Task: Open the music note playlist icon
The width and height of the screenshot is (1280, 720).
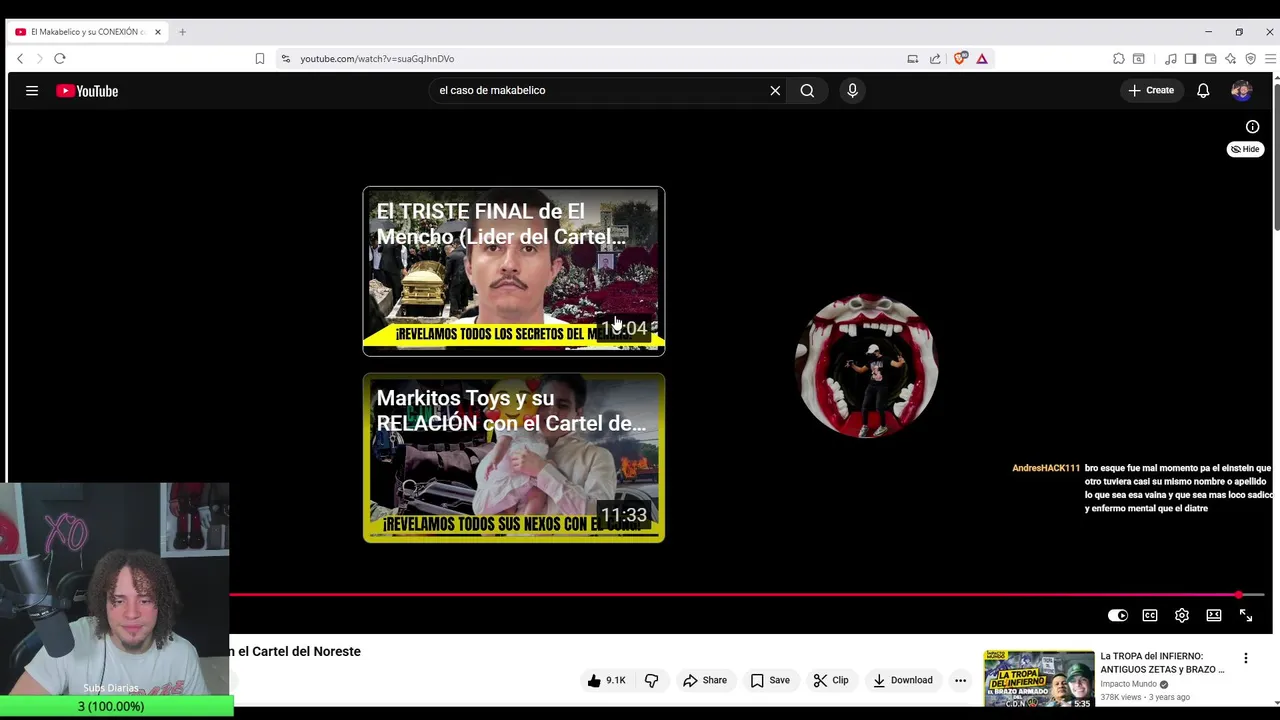Action: pyautogui.click(x=1171, y=59)
